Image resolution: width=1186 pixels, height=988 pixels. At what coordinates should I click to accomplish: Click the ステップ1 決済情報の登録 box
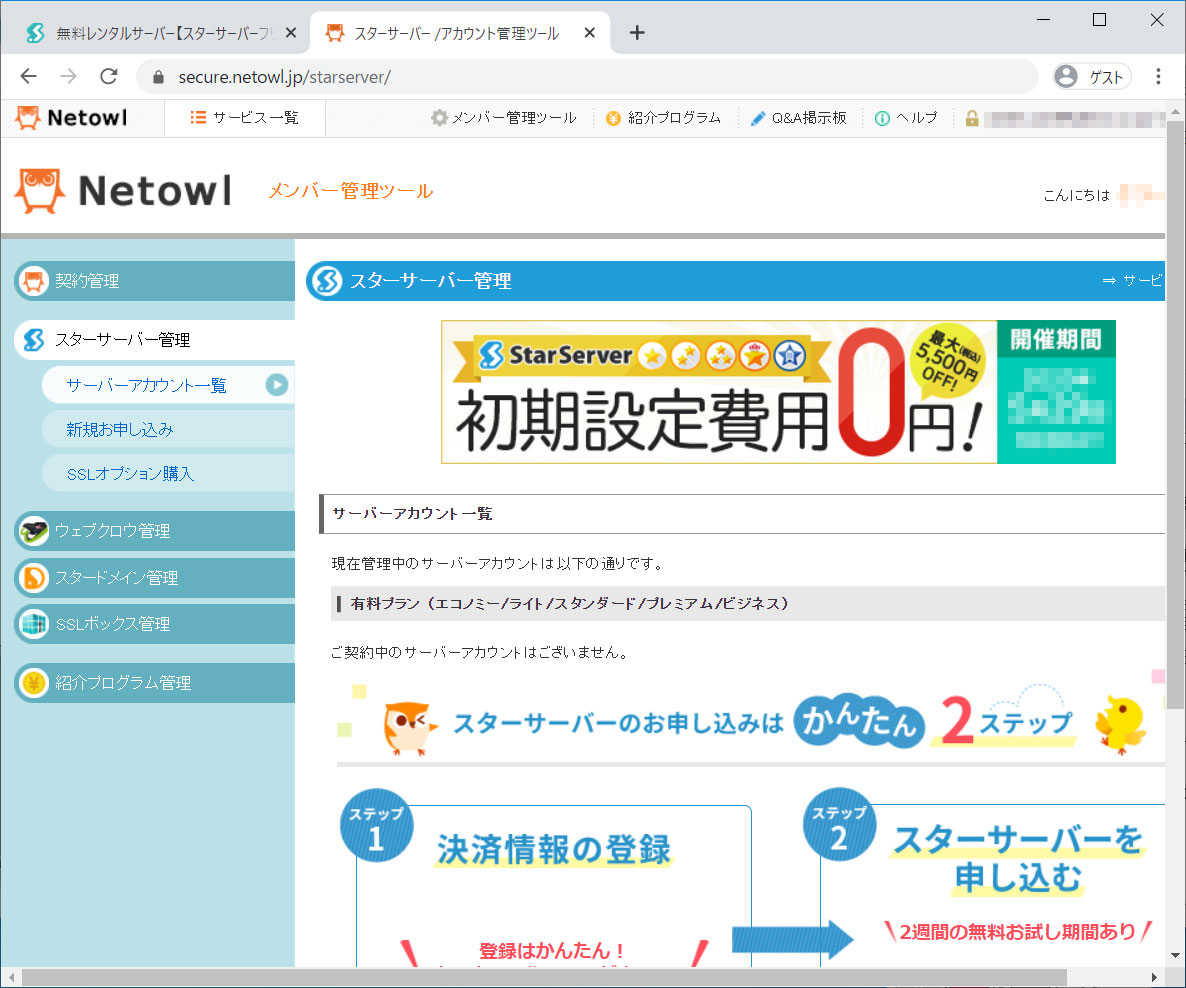pyautogui.click(x=546, y=878)
